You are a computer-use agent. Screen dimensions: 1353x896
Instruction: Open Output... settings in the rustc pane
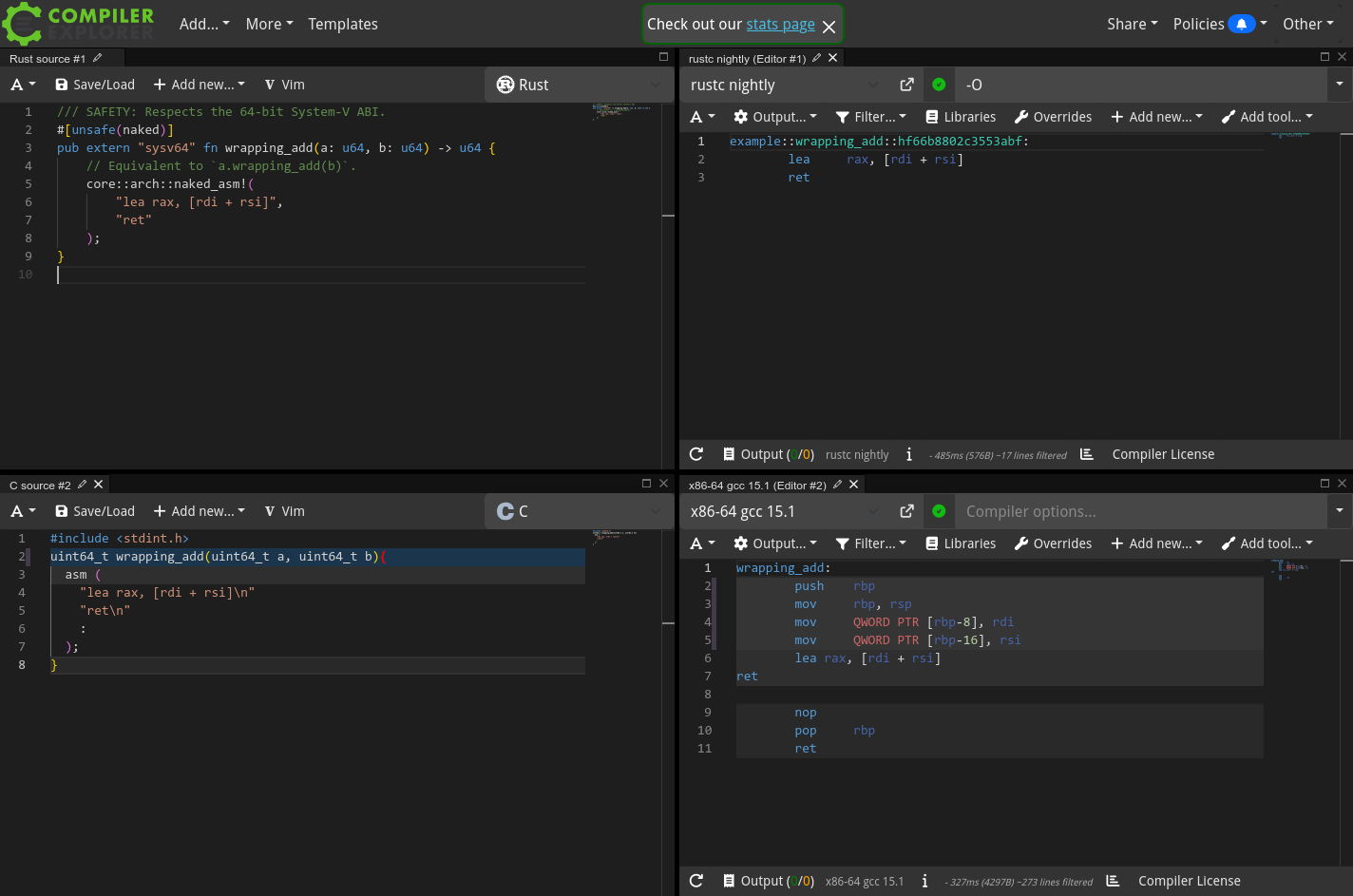775,117
